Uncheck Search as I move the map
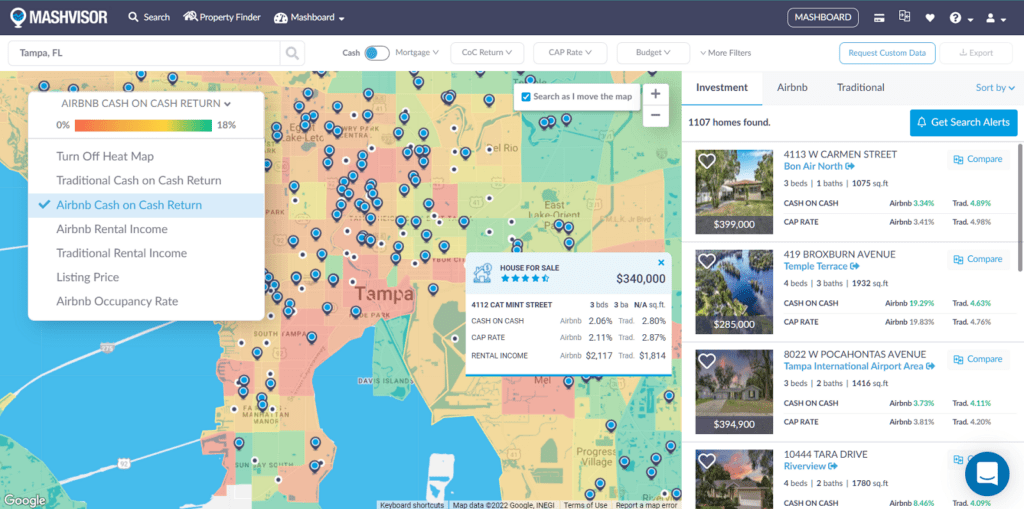The height and width of the screenshot is (509, 1024). 526,97
